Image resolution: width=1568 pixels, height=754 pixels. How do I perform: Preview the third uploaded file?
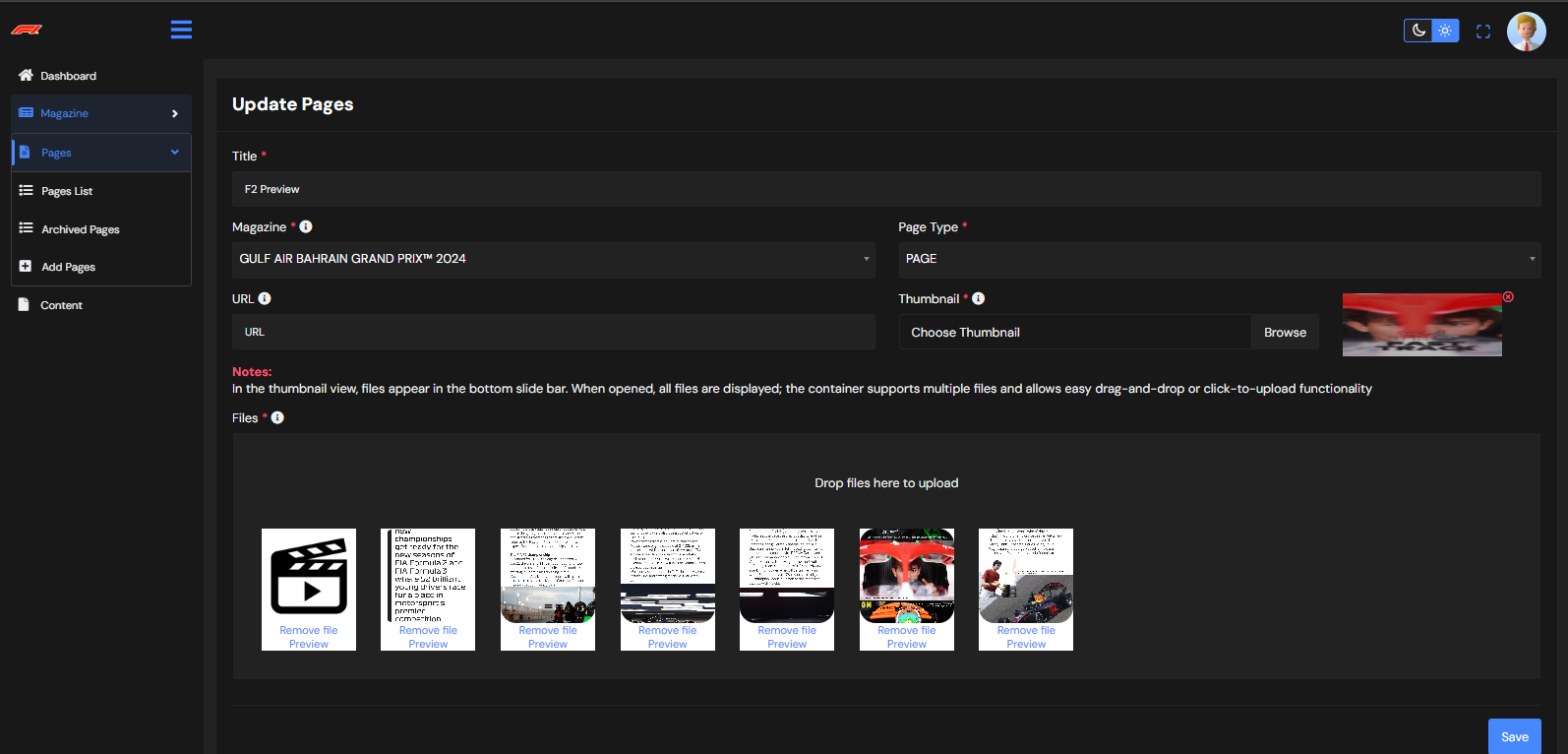(x=548, y=645)
